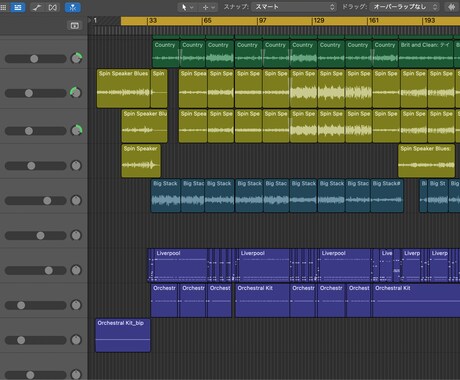Click pan knob on Orchestral Kit_bip track
Image resolution: width=460 pixels, height=380 pixels.
(x=76, y=340)
